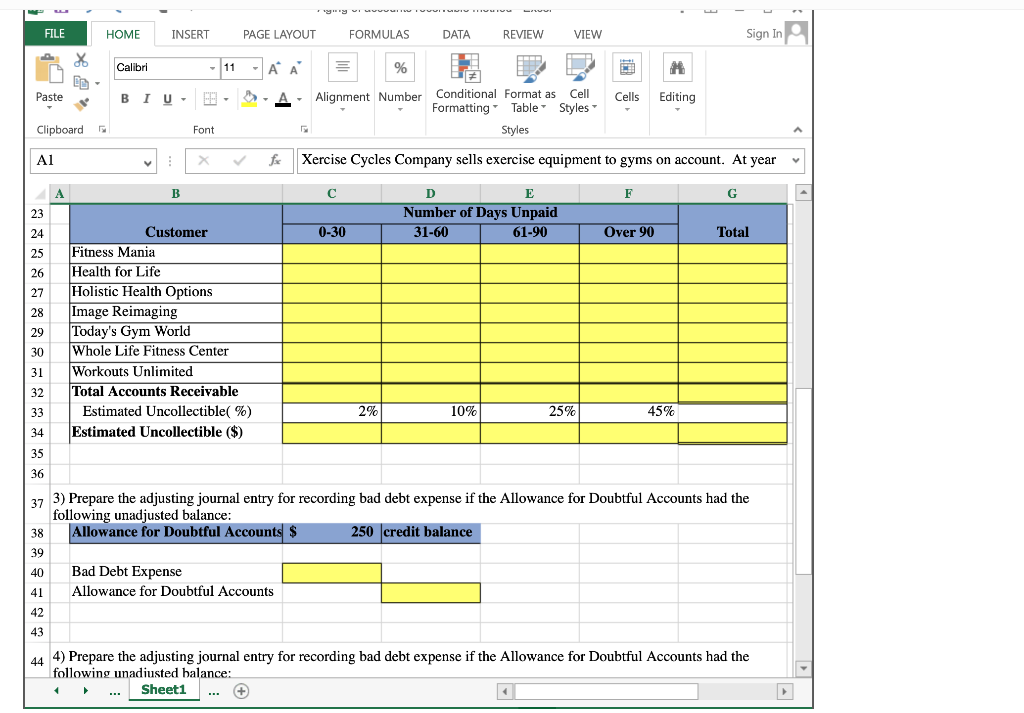Click the Percent Style number icon
1024x713 pixels.
[400, 67]
